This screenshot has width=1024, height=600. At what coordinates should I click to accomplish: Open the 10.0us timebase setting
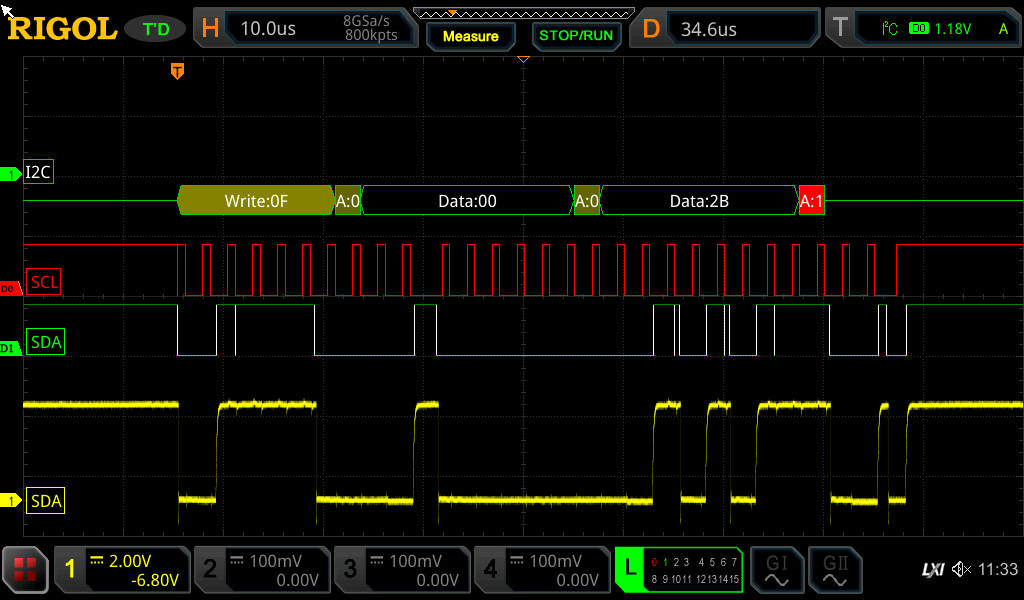268,29
